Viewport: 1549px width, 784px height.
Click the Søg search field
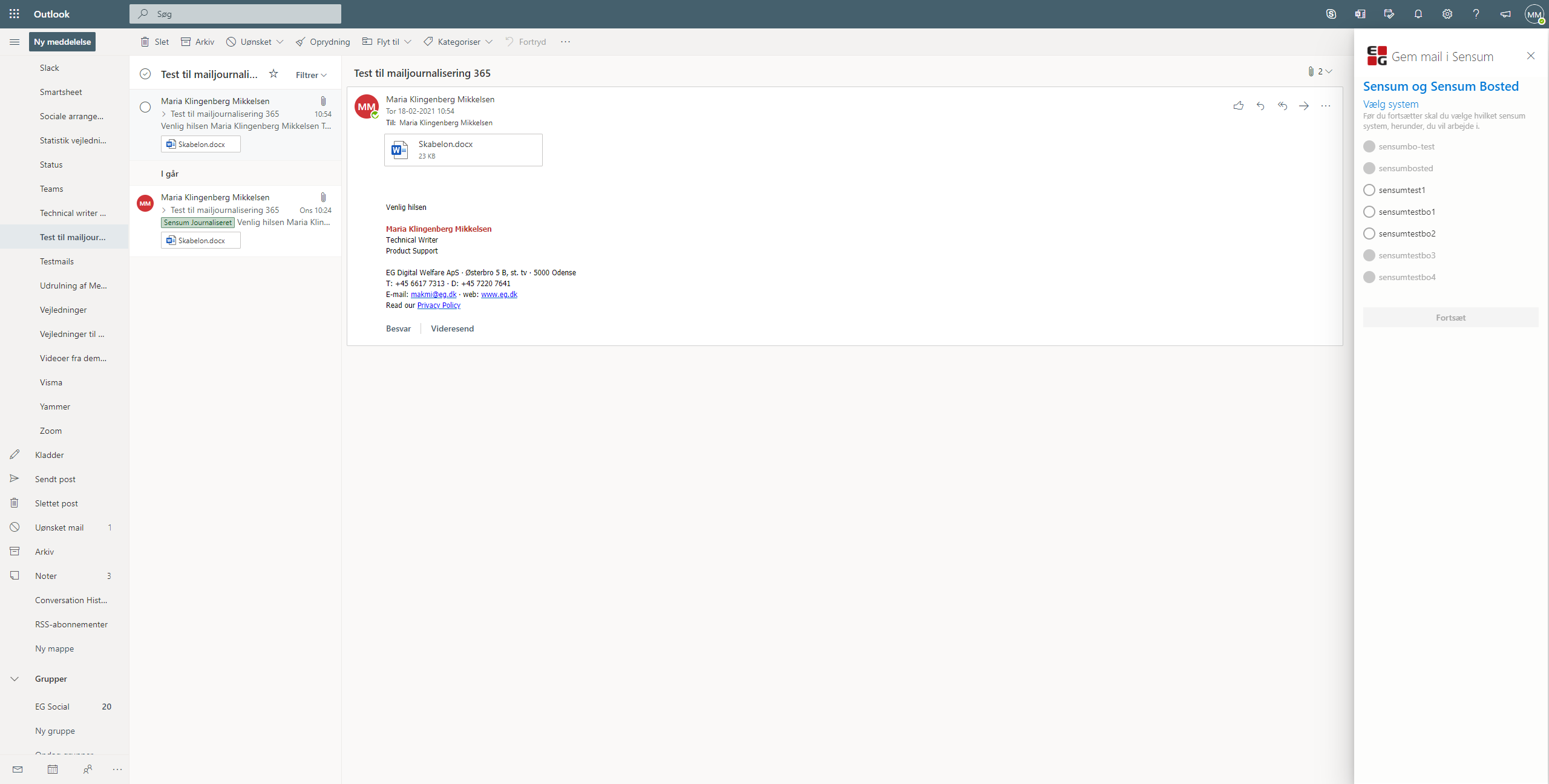(235, 14)
